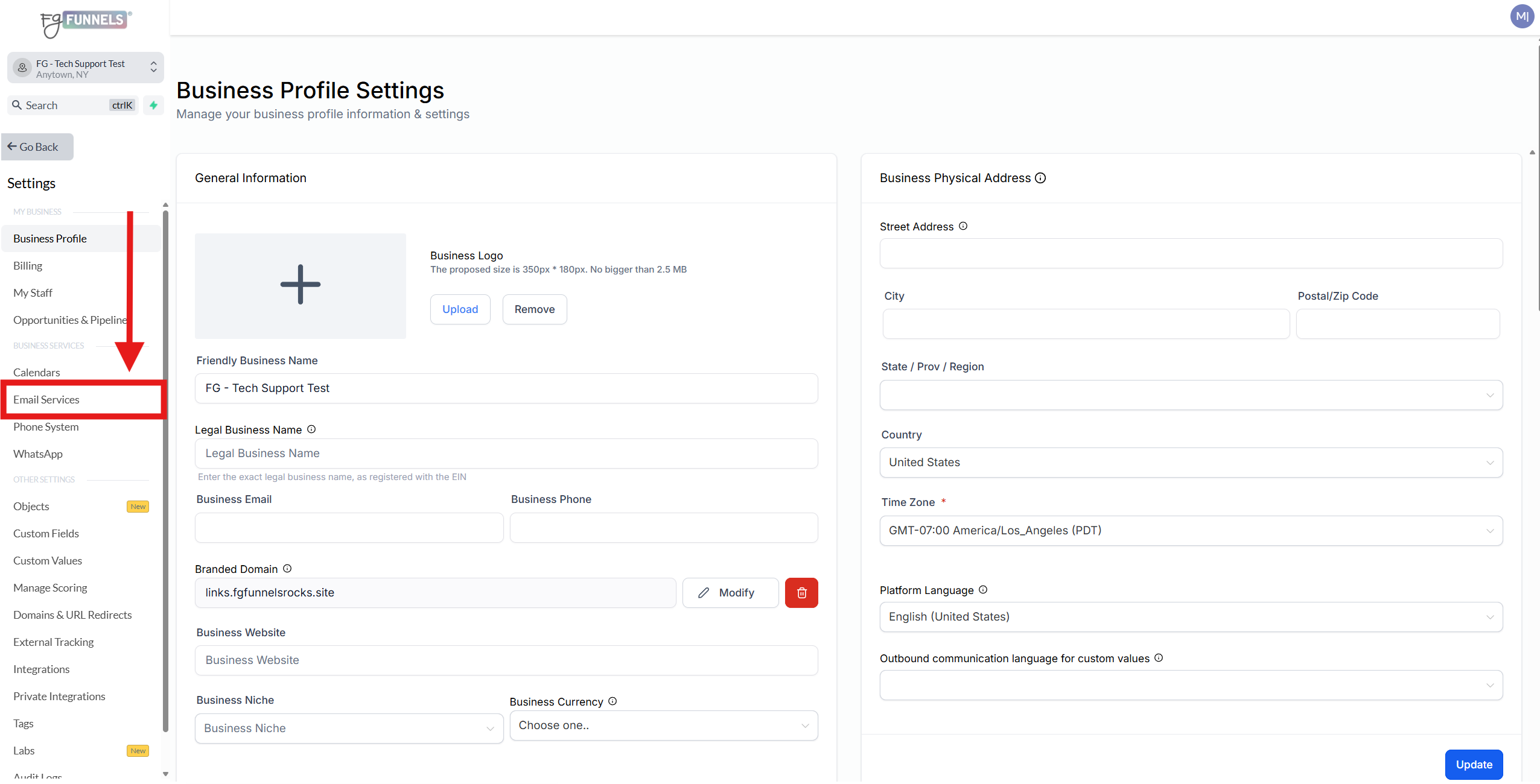Open the user avatar in top right
This screenshot has width=1540, height=784.
pos(1521,16)
